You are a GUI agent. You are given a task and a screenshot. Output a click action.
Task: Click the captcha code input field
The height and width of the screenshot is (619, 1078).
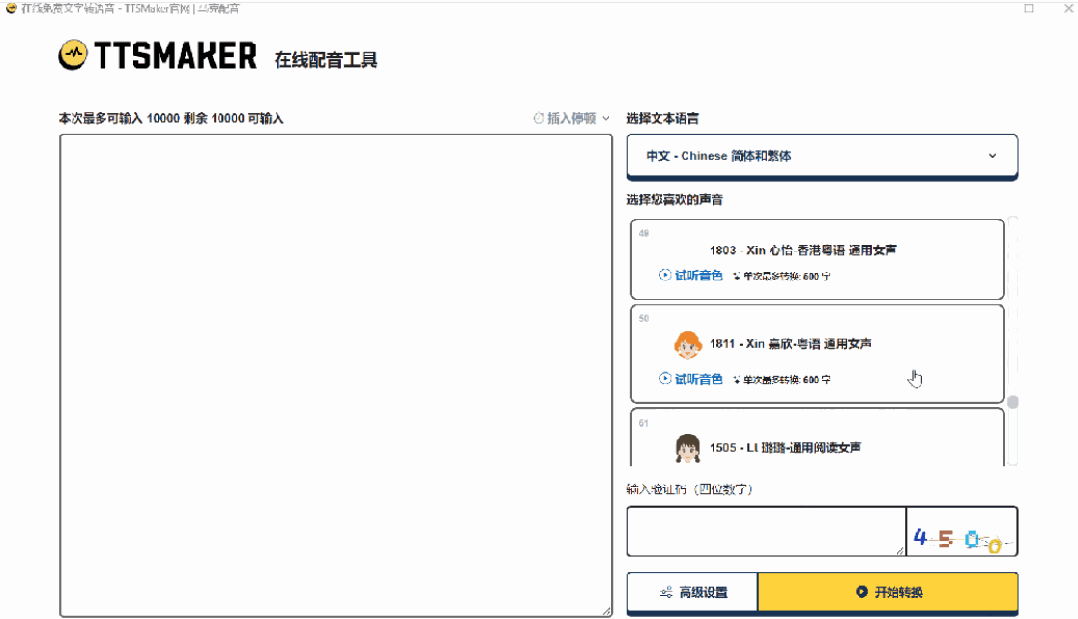(x=766, y=531)
